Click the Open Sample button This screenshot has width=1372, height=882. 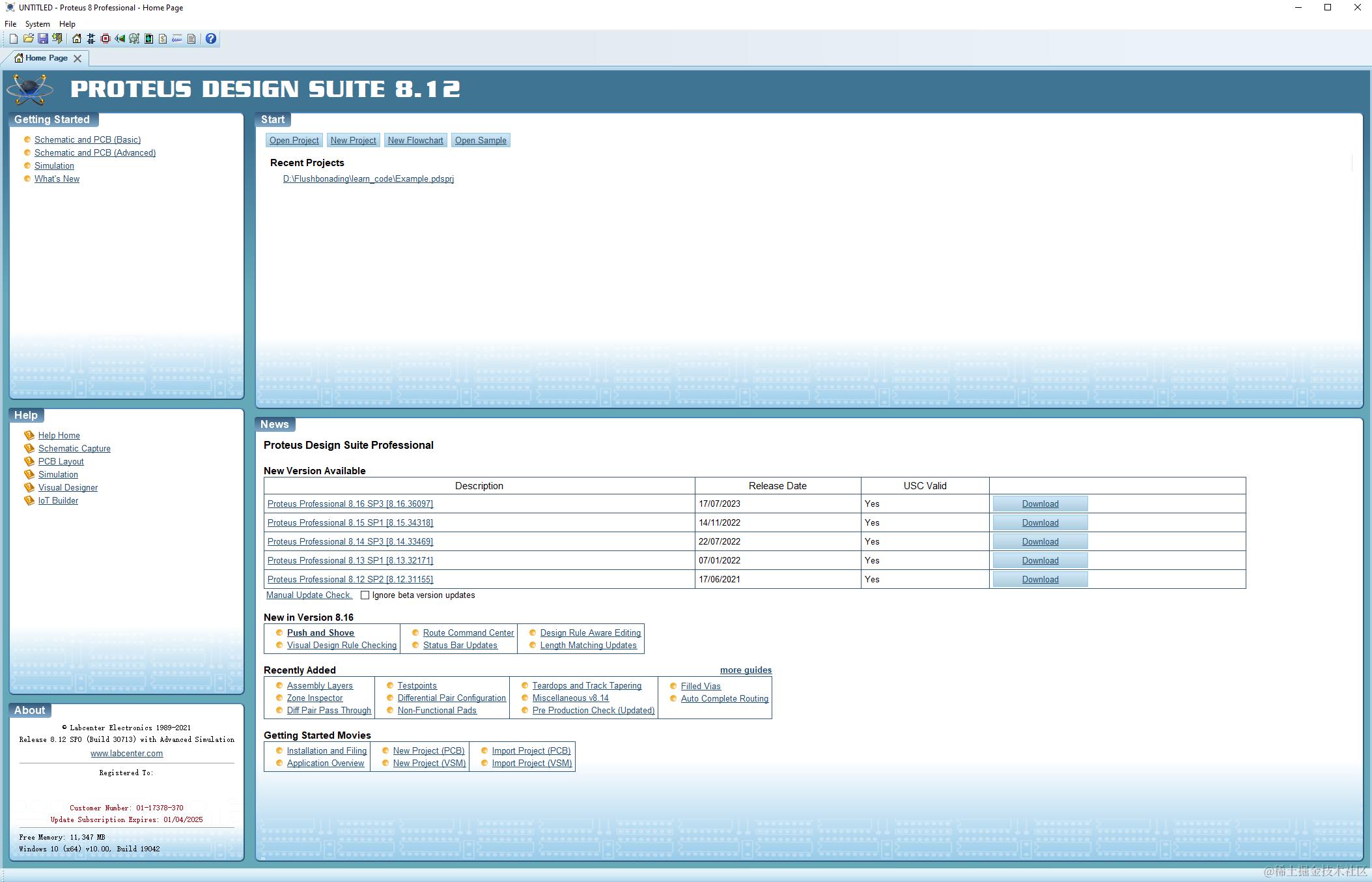[481, 140]
